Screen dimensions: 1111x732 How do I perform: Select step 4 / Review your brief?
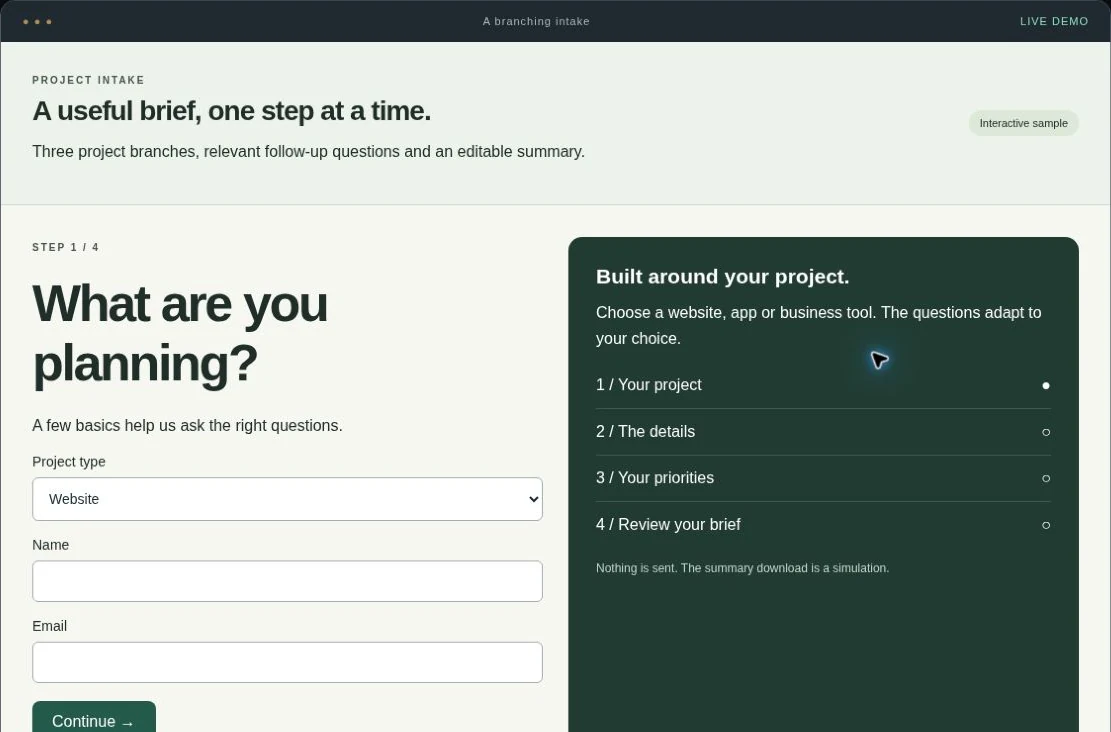823,525
